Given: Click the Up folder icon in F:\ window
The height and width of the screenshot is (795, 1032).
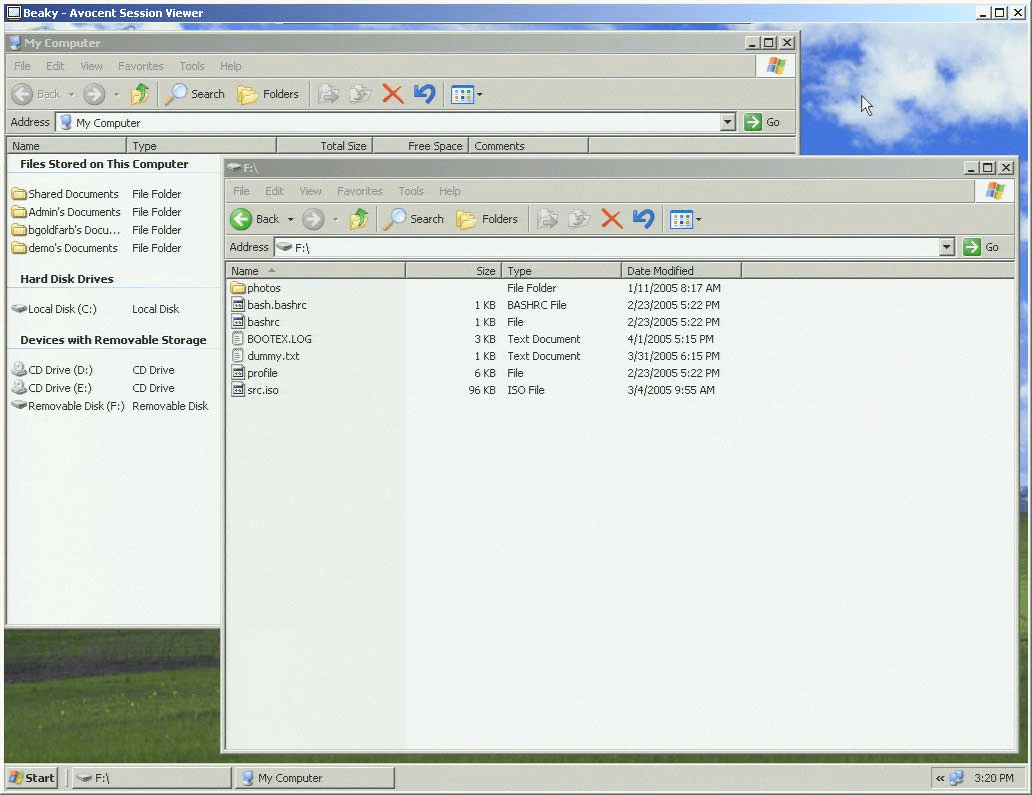Looking at the screenshot, I should click(359, 219).
